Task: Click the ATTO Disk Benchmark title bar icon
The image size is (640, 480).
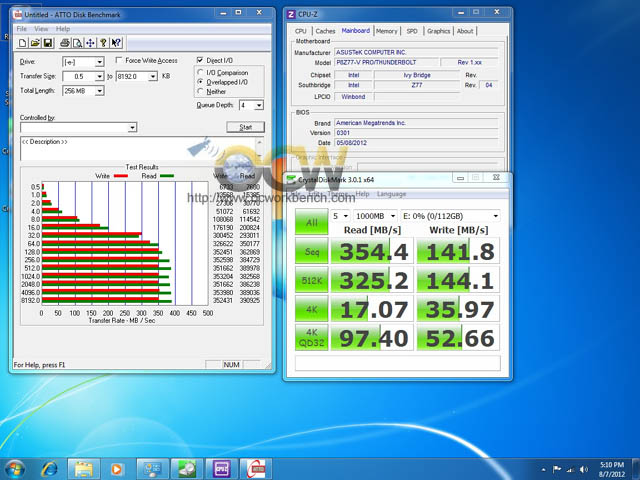Action: [x=18, y=15]
